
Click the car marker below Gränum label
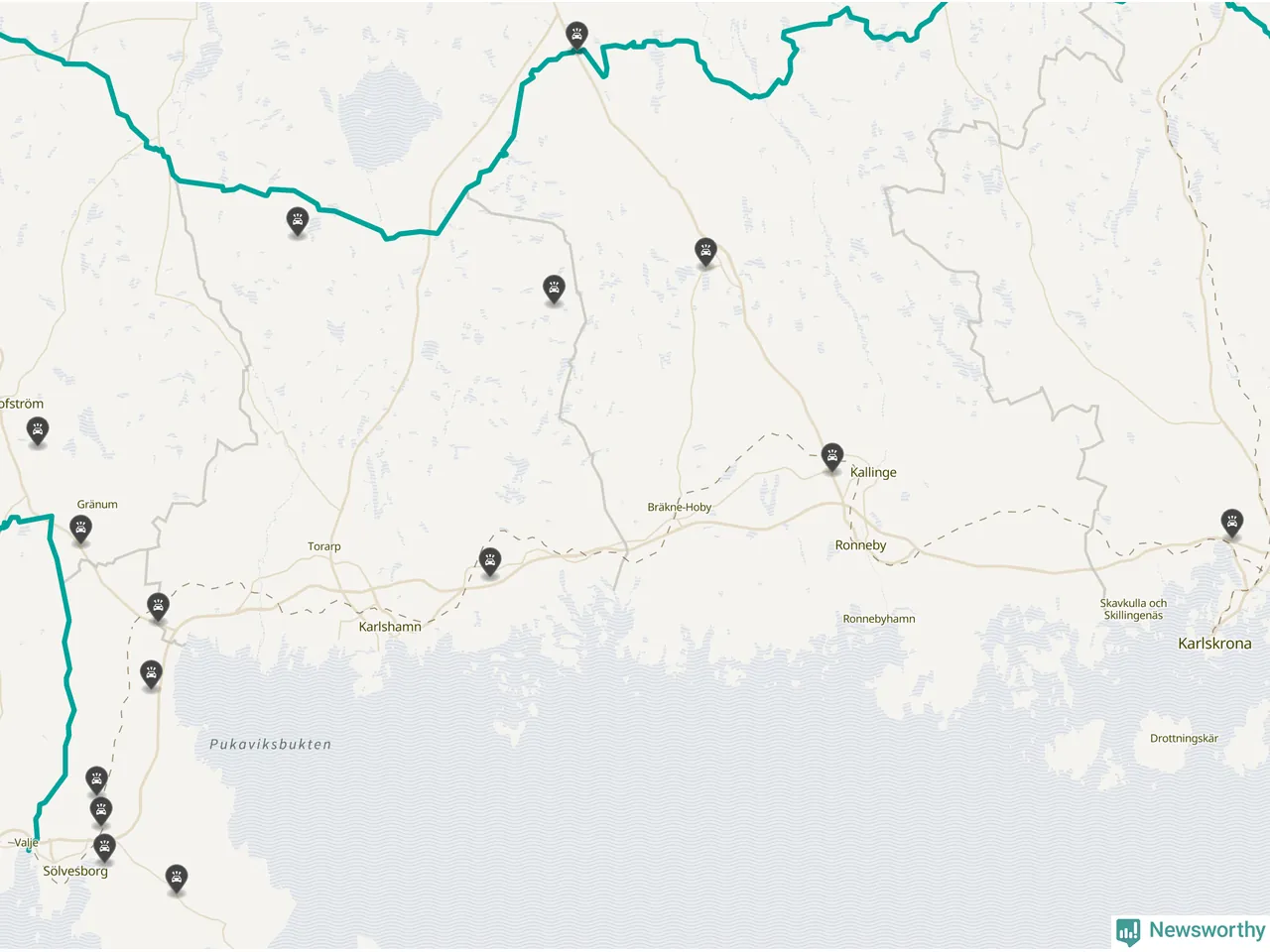pos(81,529)
